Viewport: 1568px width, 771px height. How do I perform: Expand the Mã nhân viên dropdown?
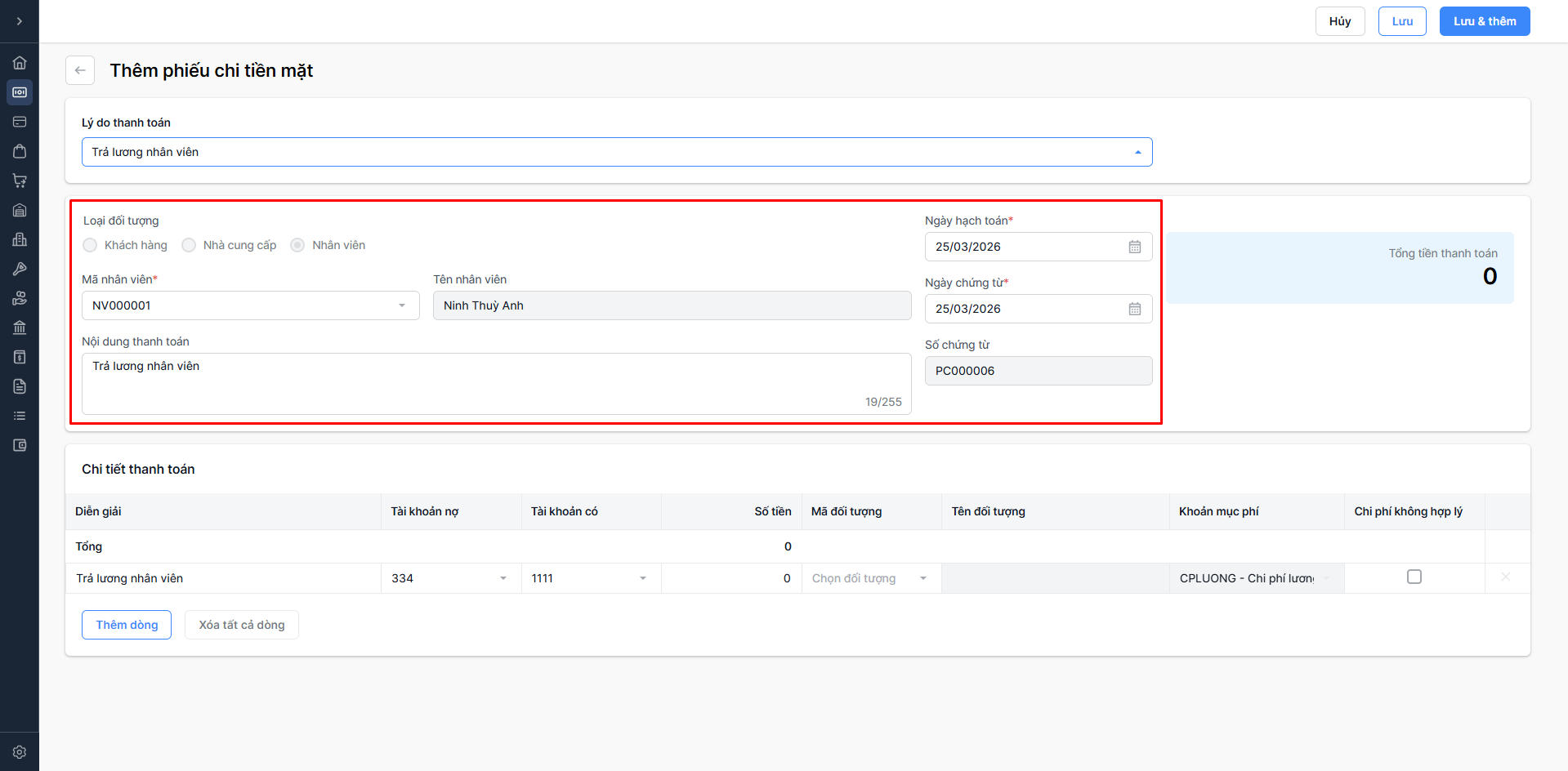(401, 305)
